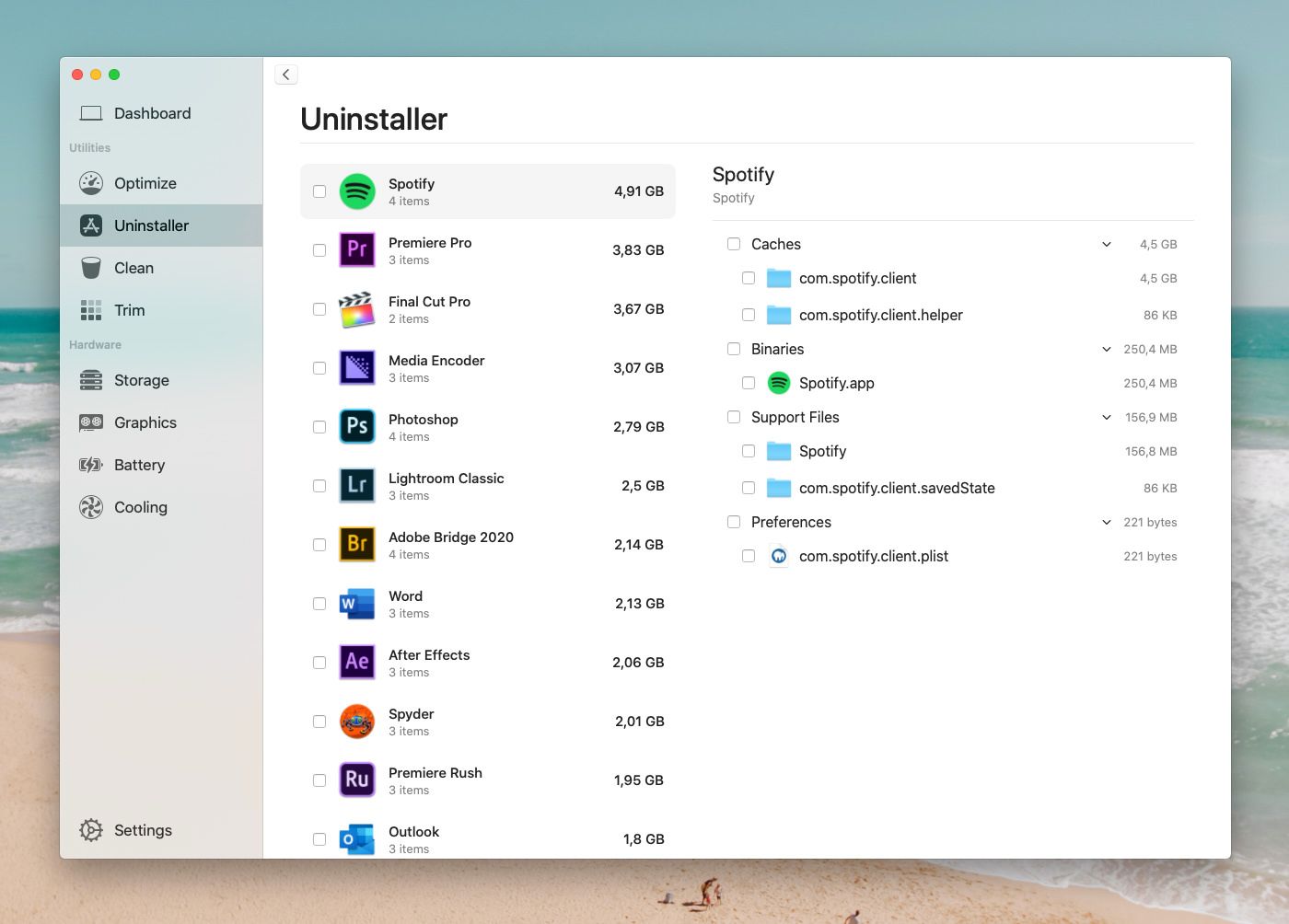
Task: Check the Preferences group checkbox
Action: pos(734,522)
